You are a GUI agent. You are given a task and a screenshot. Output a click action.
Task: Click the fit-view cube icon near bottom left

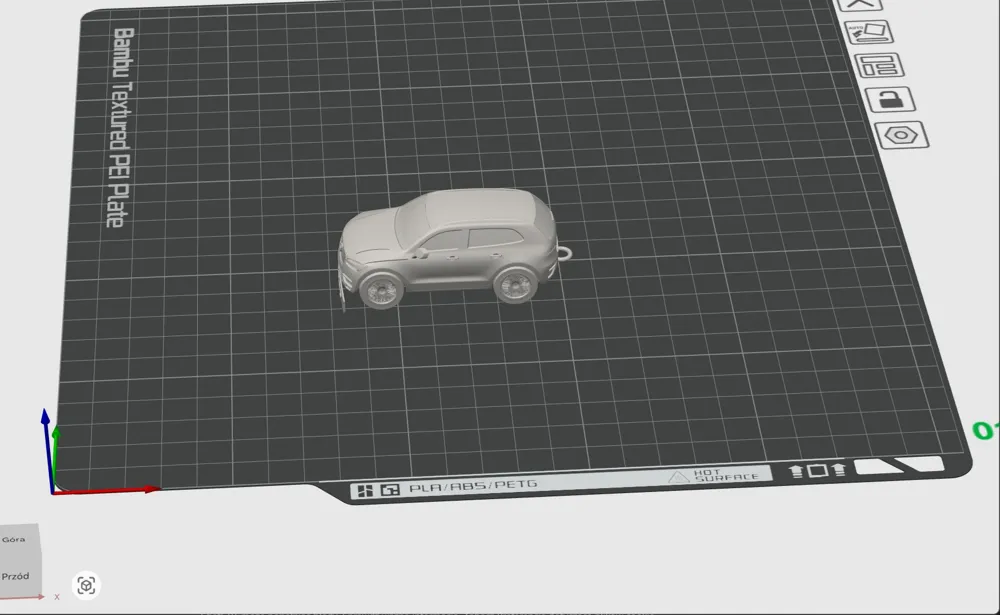86,584
